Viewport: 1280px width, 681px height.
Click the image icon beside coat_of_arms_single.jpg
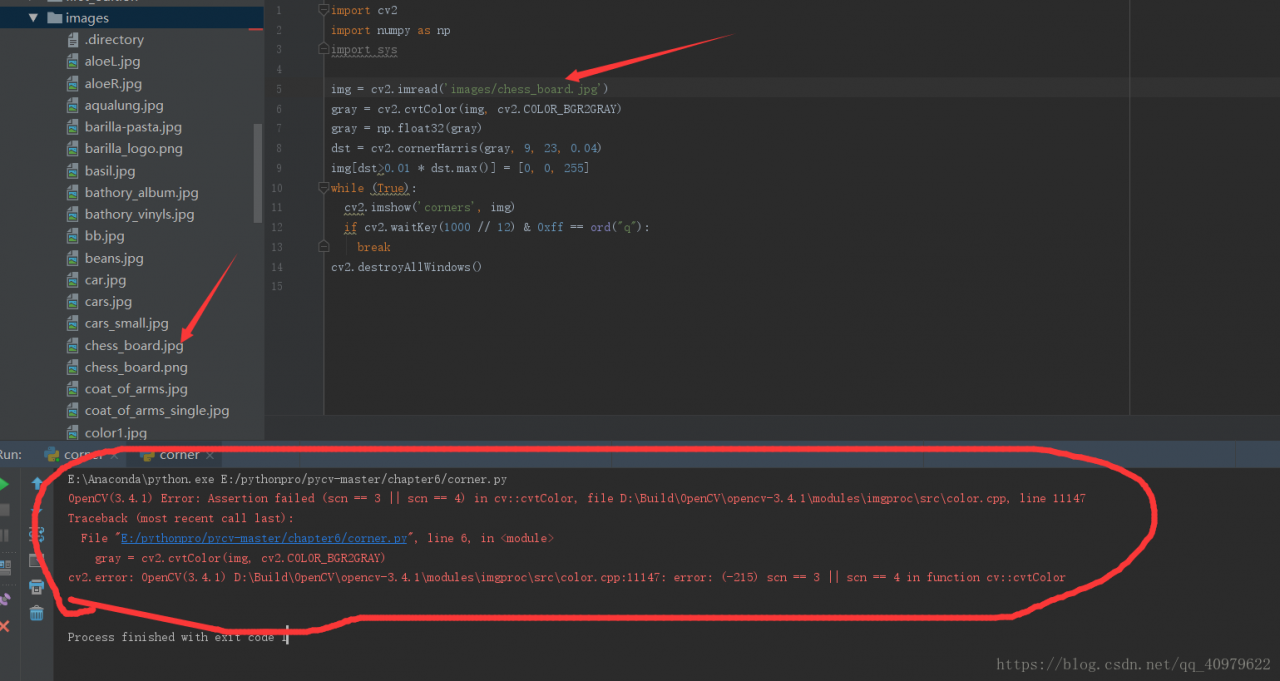[x=73, y=411]
